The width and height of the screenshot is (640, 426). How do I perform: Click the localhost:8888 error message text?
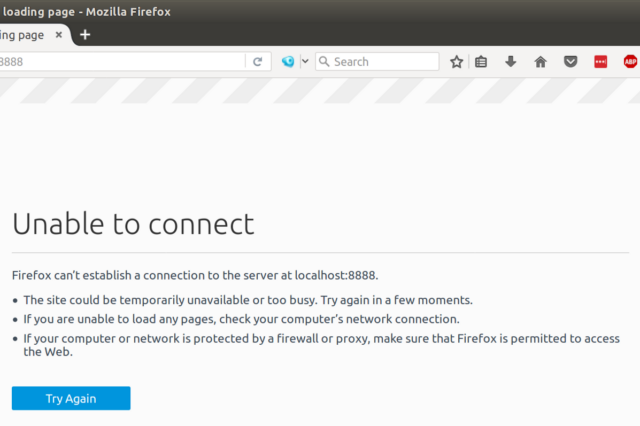(x=195, y=275)
